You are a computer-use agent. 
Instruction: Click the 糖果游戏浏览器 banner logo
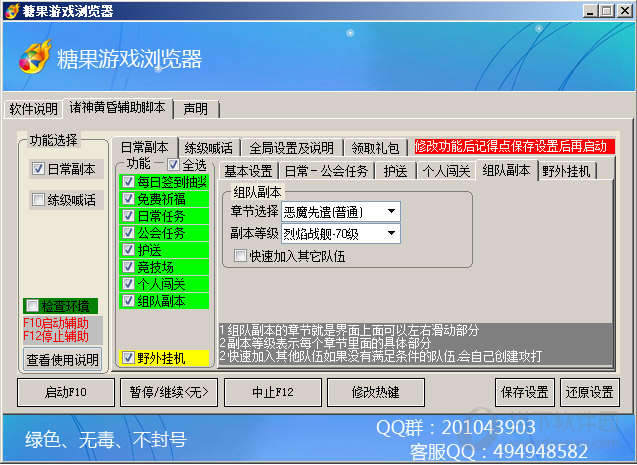[x=35, y=57]
